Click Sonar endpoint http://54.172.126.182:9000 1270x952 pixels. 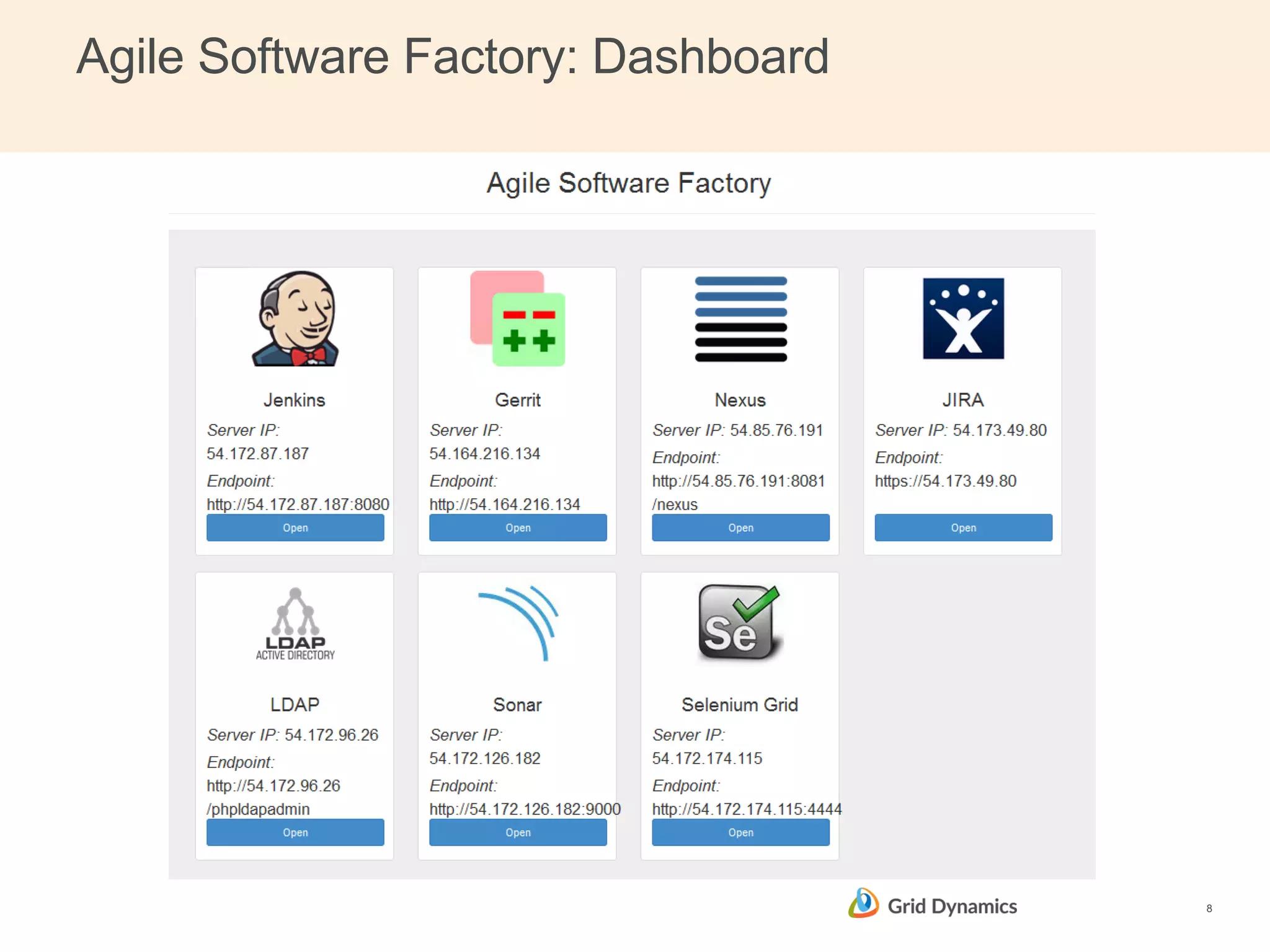(525, 809)
